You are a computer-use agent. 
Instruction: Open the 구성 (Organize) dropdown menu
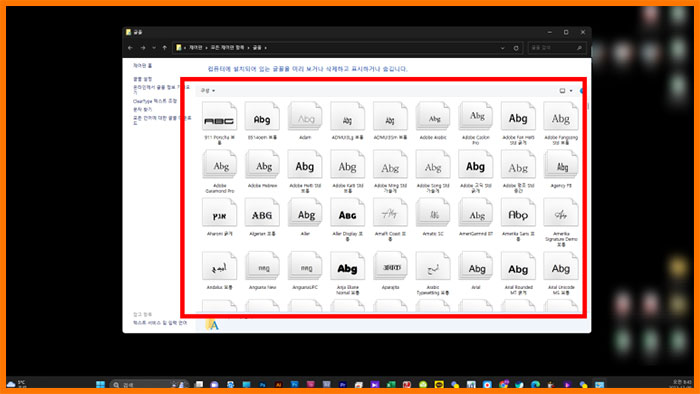coord(208,91)
